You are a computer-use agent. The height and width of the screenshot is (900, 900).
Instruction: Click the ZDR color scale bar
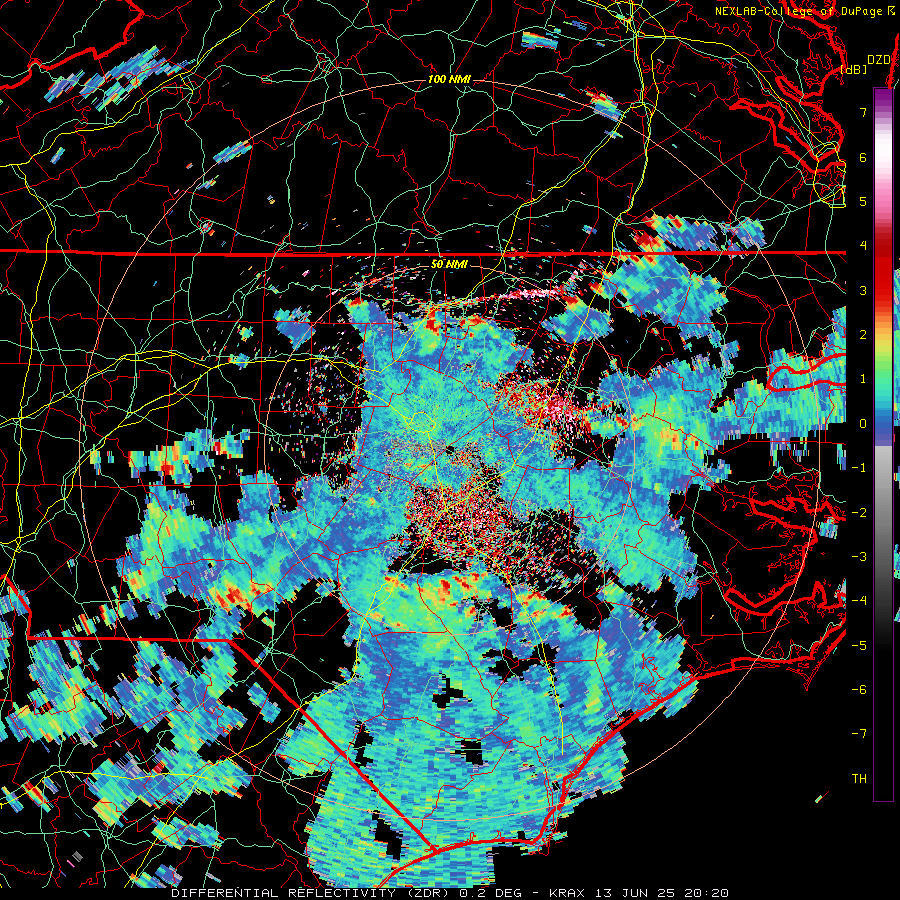(x=883, y=444)
